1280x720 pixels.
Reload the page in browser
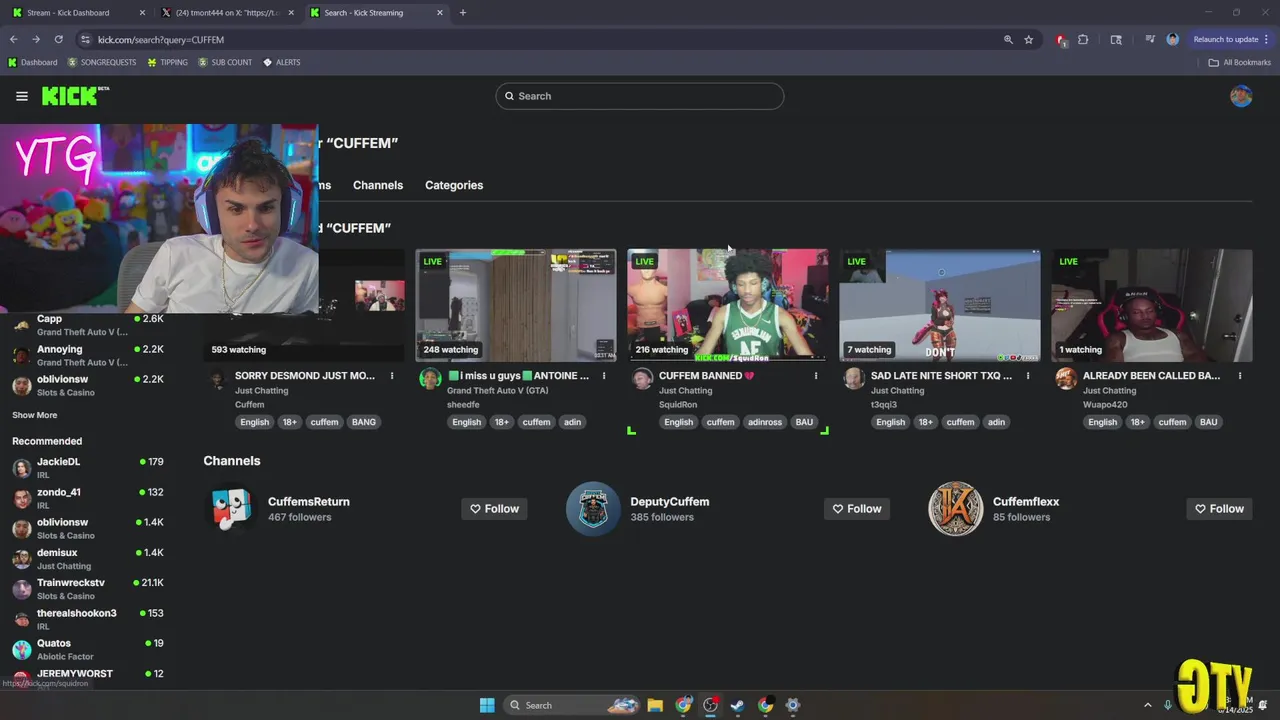tap(58, 40)
